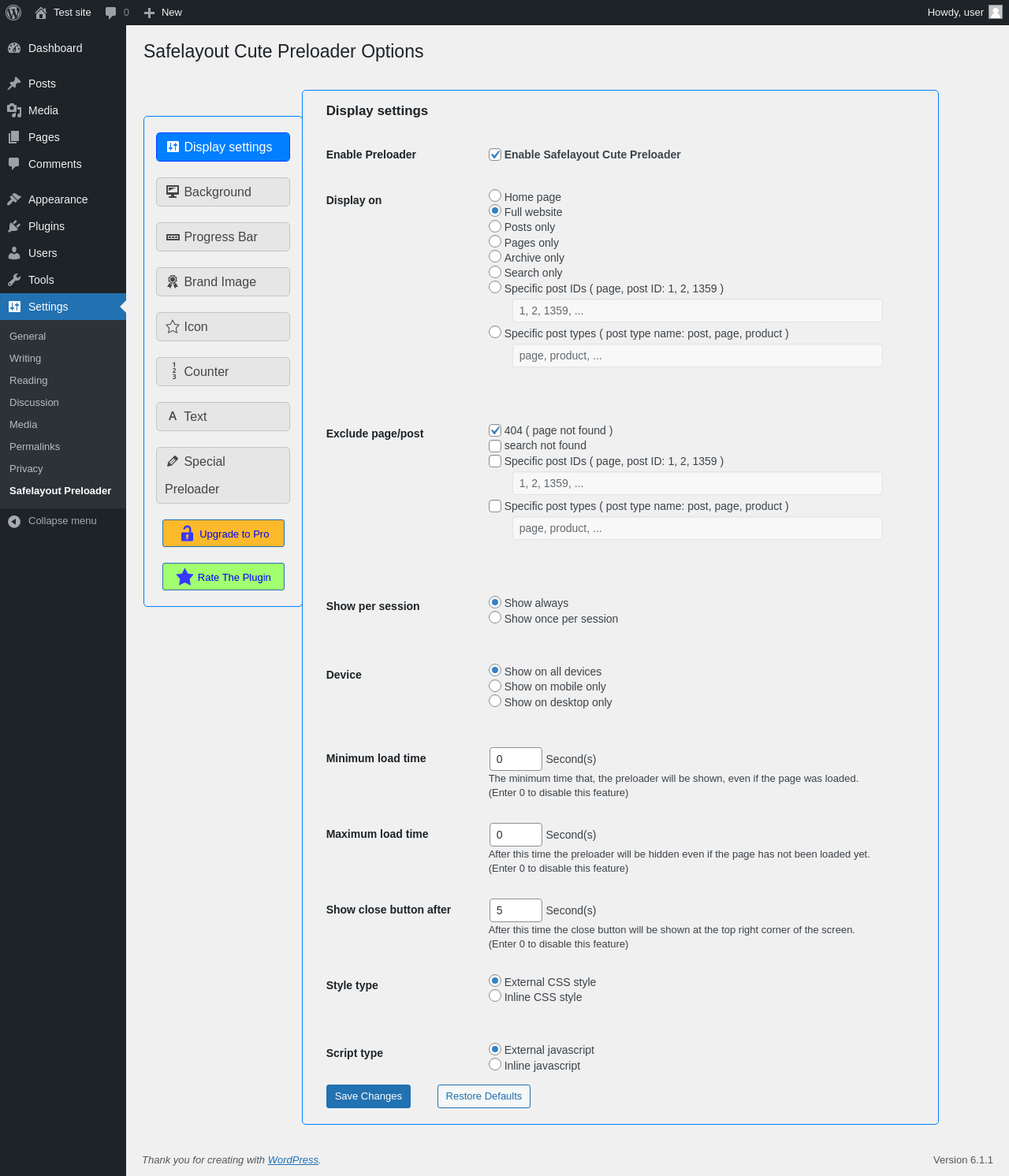The image size is (1009, 1176).
Task: Click the letter A icon on Text tab
Action: coord(173,416)
